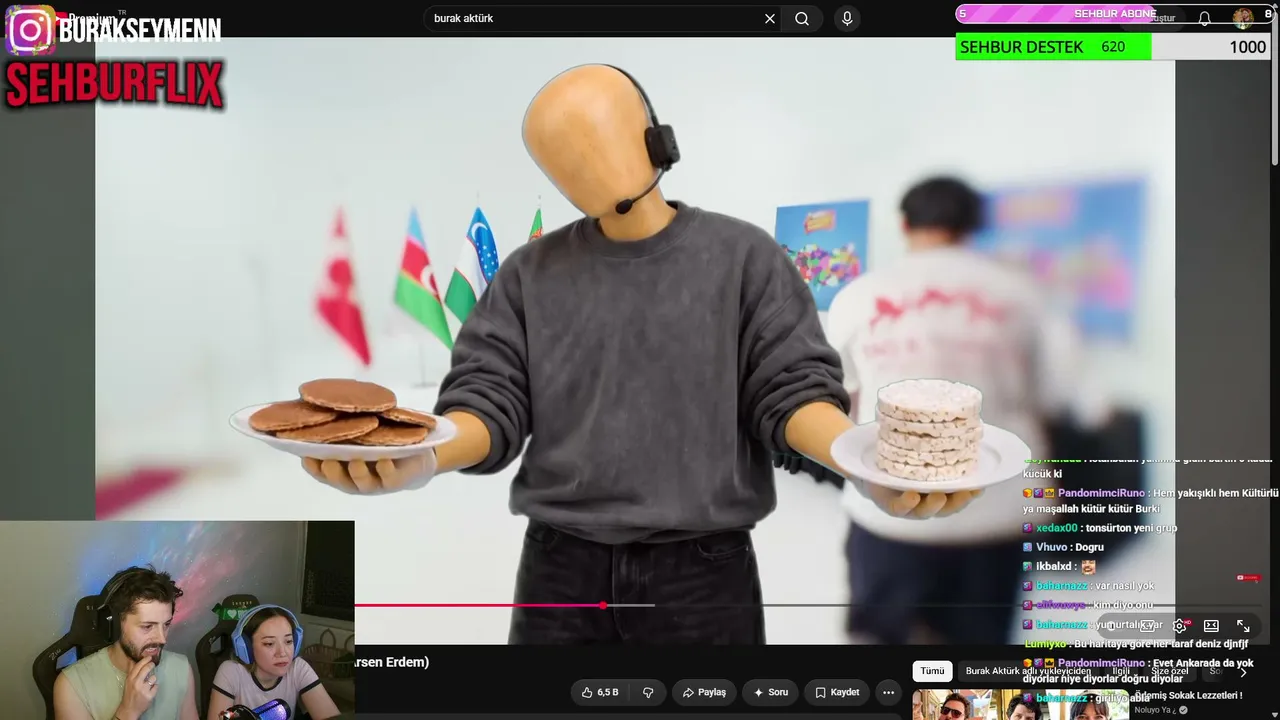1280x720 pixels.
Task: Open the suggested video thumbnail below Tümü
Action: [1019, 704]
